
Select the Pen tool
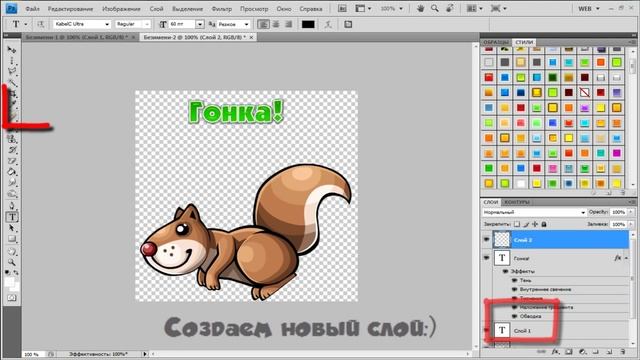coord(11,206)
